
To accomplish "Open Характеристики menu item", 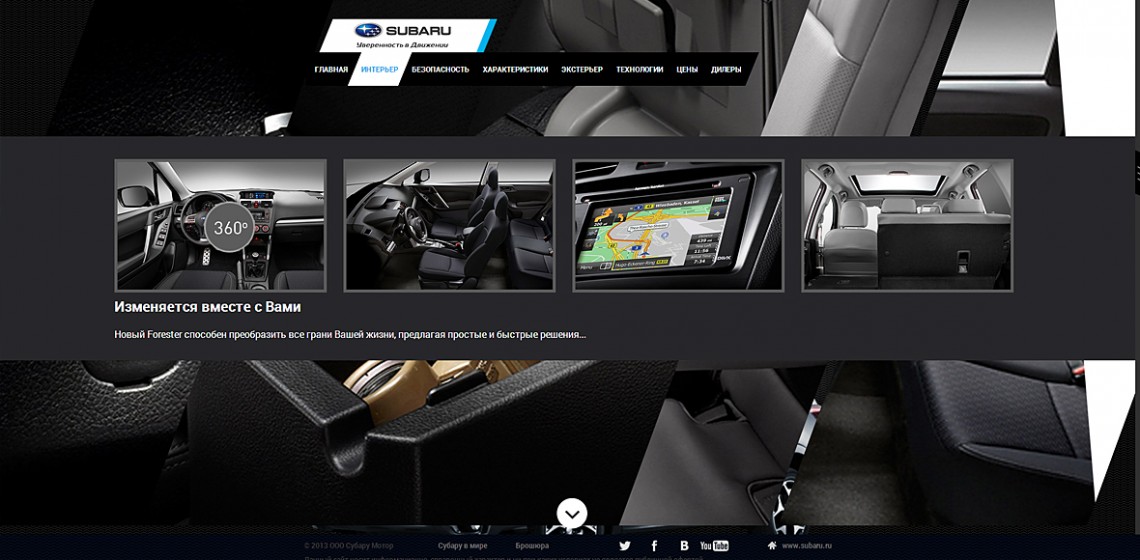I will (x=515, y=70).
